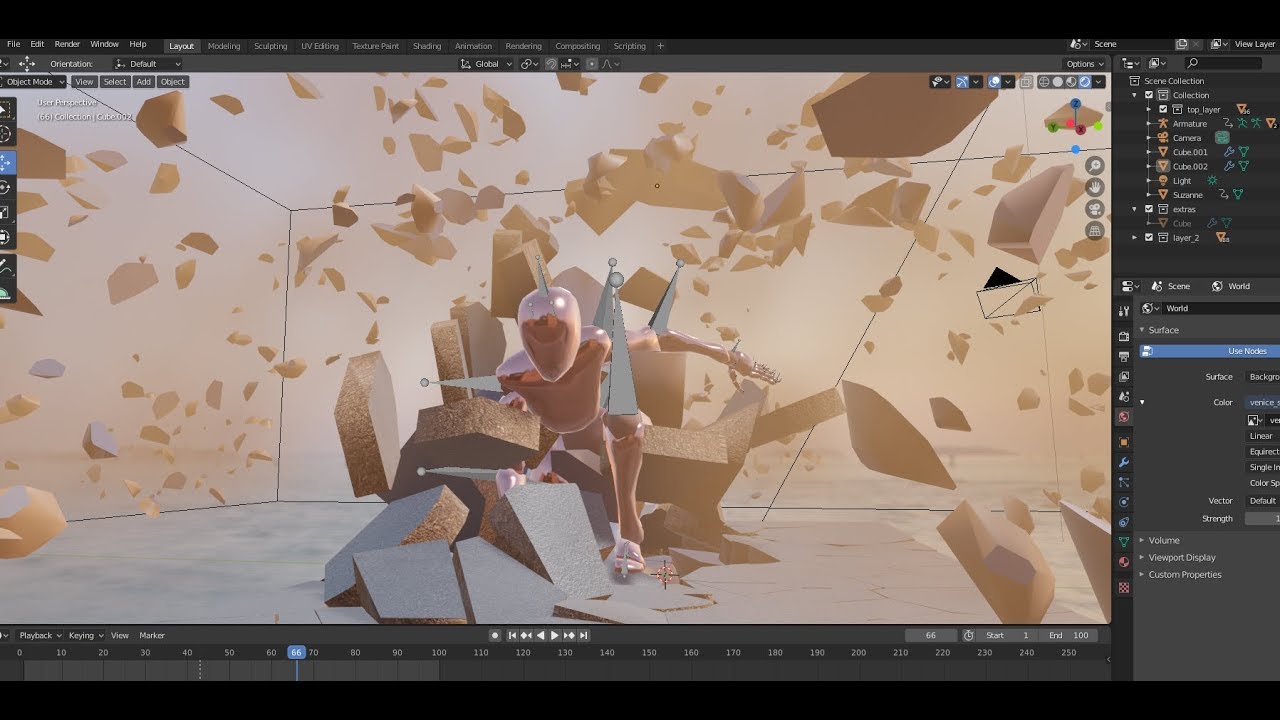Open the Object Mode dropdown
The width and height of the screenshot is (1280, 720).
34,82
